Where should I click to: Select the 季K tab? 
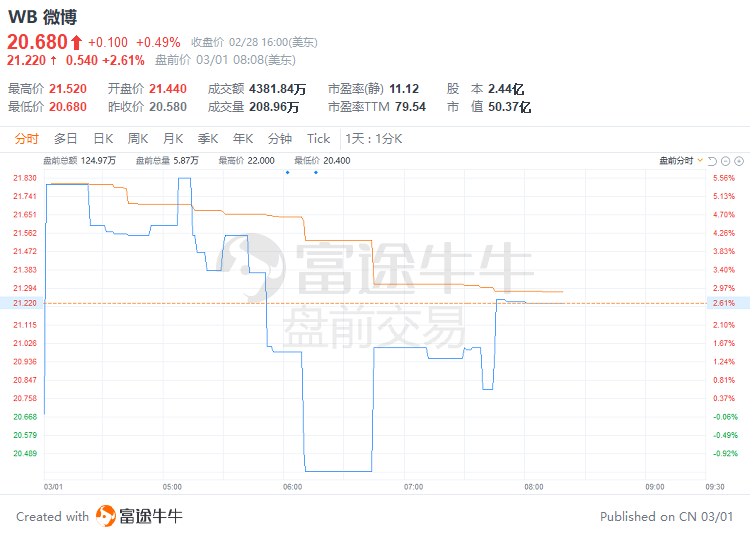pos(208,139)
